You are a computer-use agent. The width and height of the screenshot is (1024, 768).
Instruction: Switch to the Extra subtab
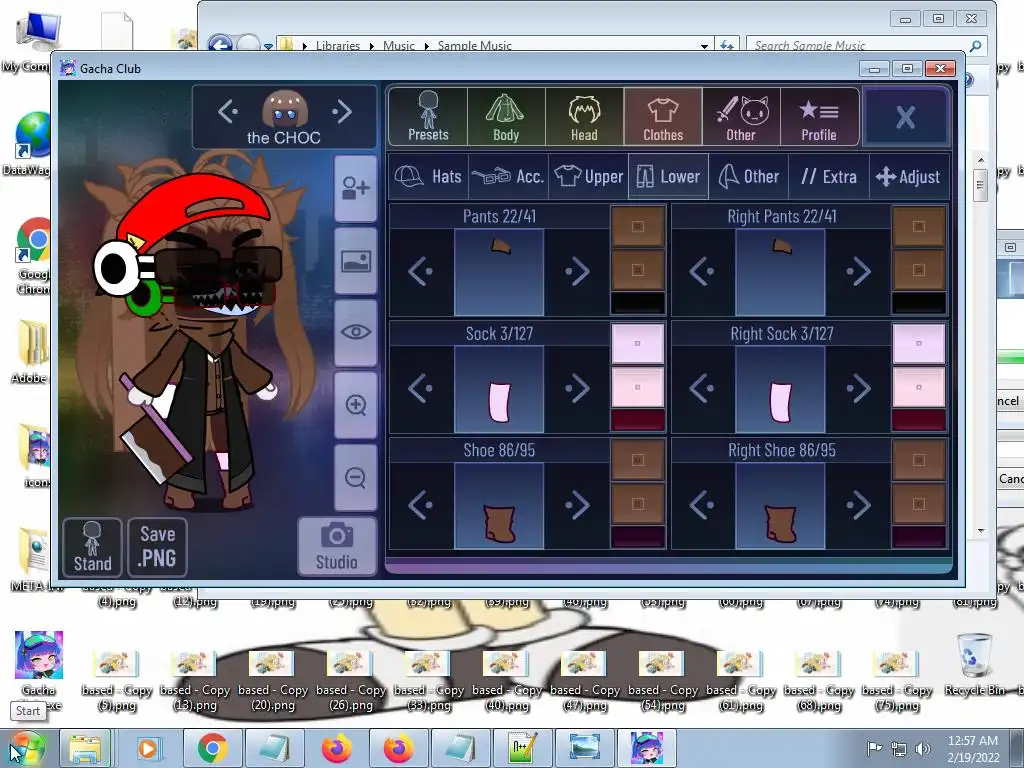click(x=829, y=176)
